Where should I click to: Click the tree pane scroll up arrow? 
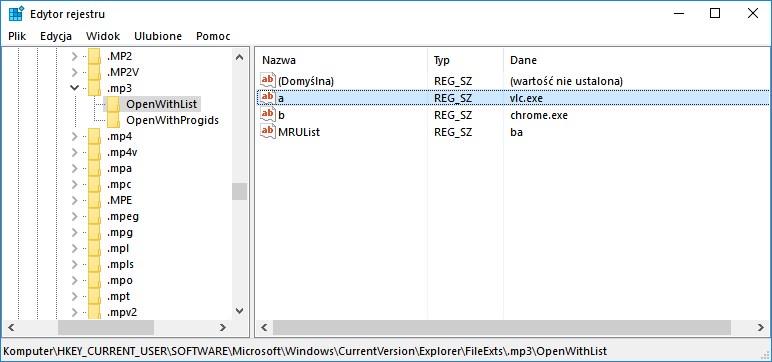coord(239,57)
